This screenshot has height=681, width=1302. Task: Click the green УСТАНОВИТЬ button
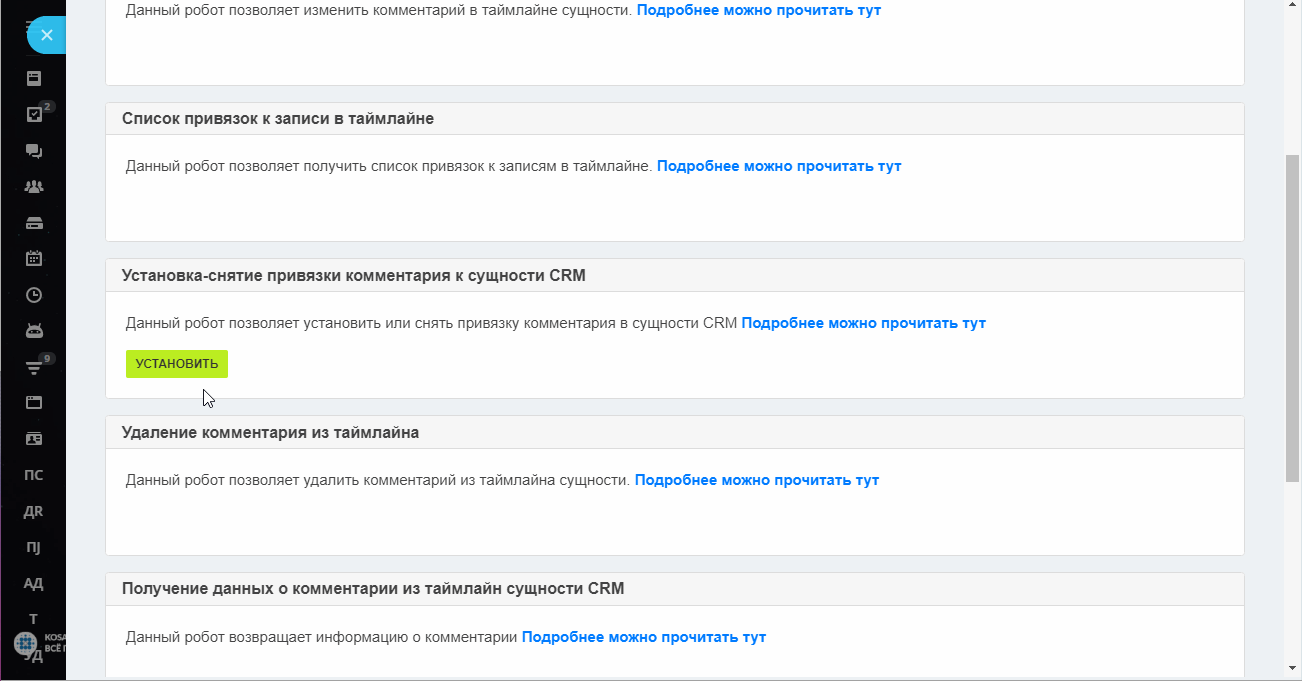coord(177,364)
